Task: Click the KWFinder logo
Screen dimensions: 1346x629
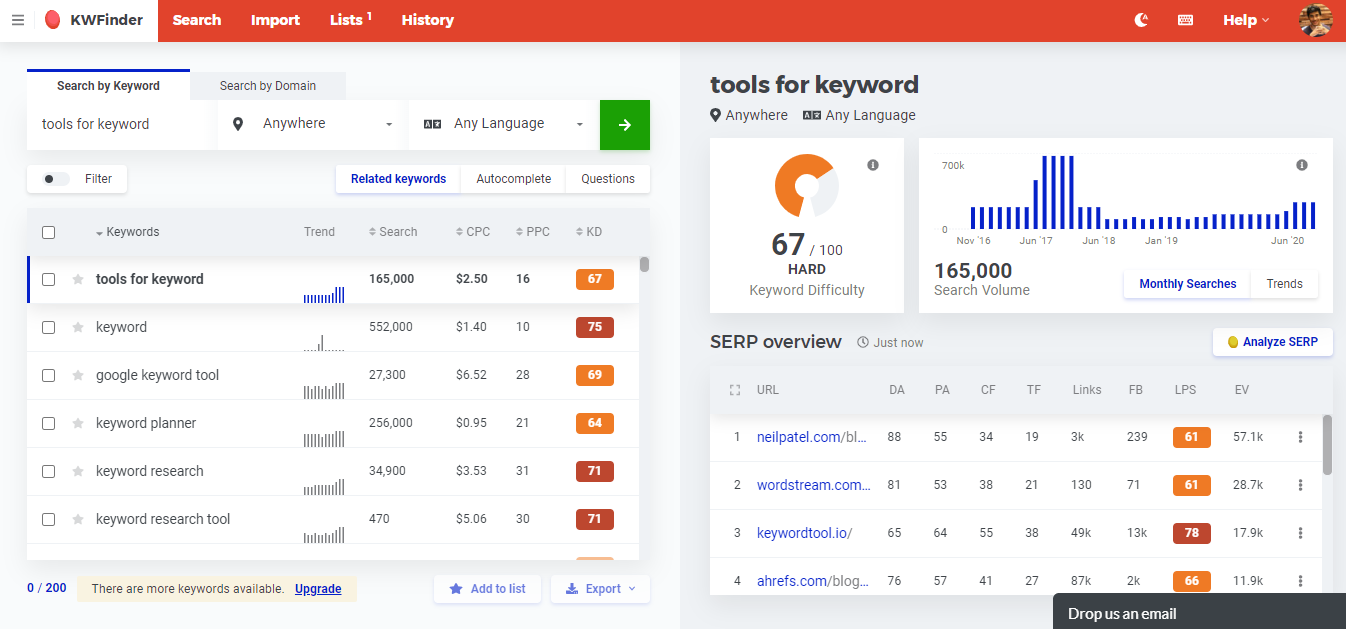Action: 94,20
